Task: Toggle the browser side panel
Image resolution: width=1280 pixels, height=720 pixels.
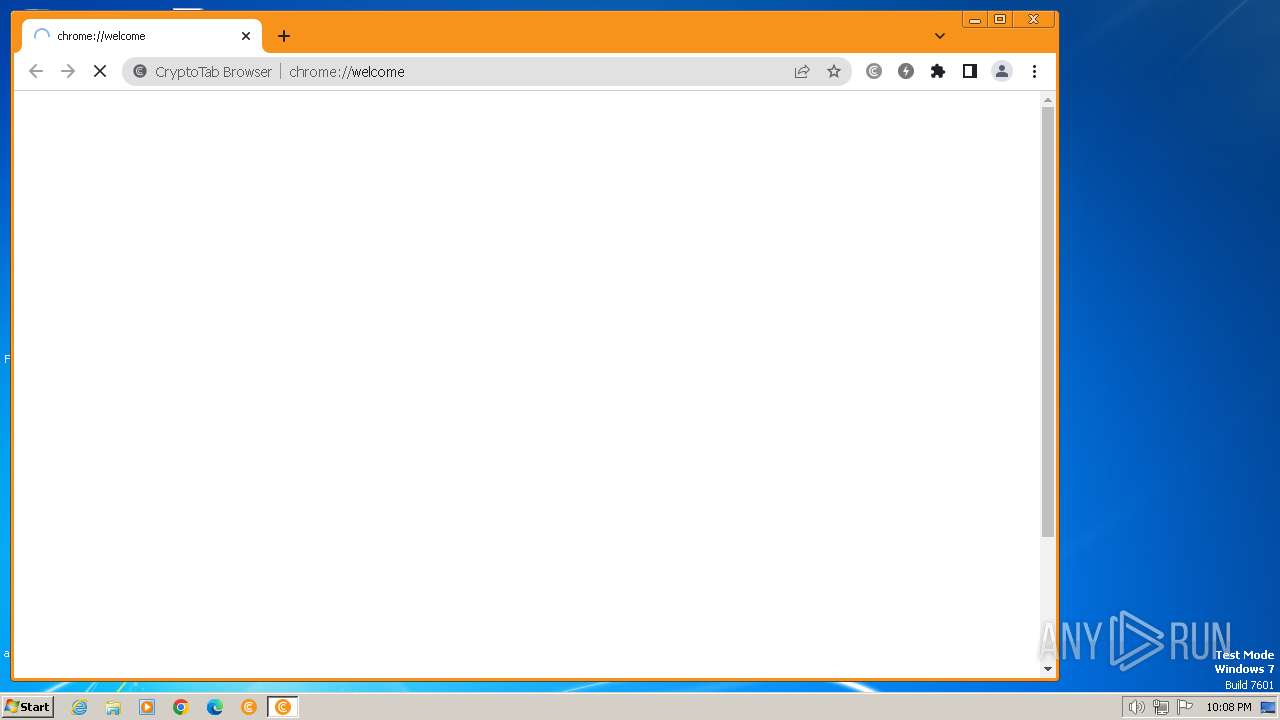Action: [x=970, y=71]
